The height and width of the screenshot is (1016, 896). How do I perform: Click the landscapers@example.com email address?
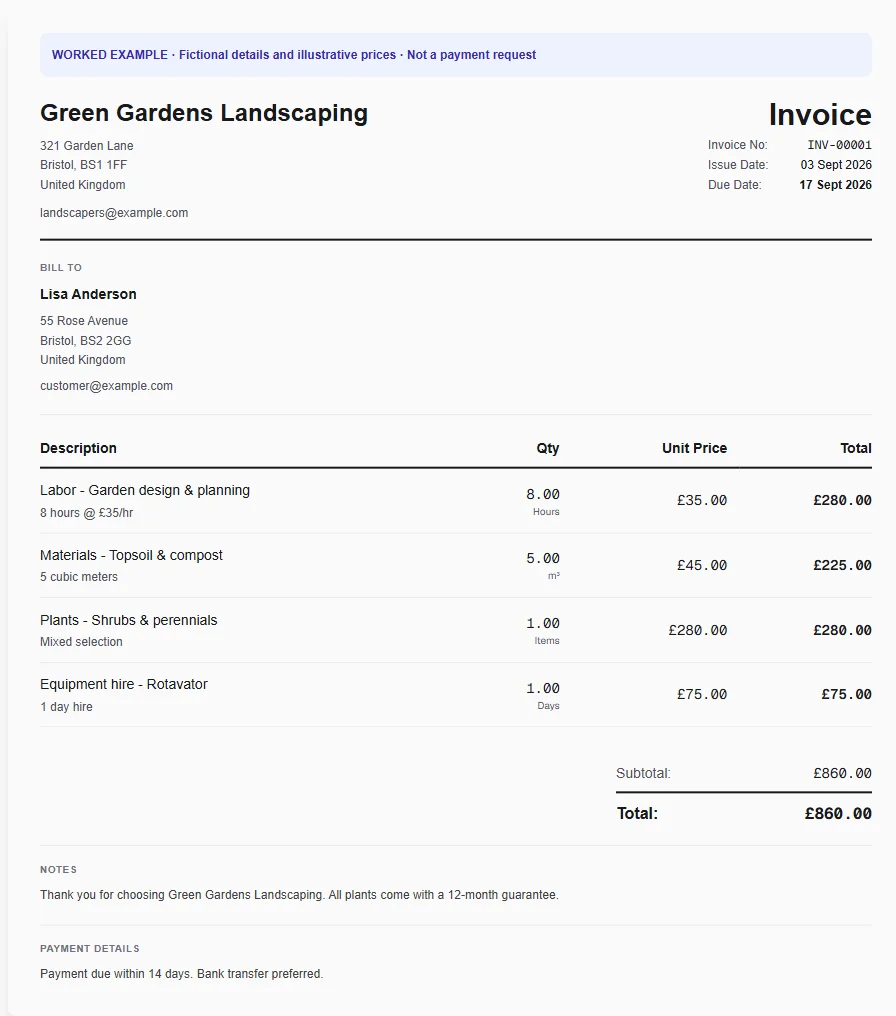coord(114,213)
